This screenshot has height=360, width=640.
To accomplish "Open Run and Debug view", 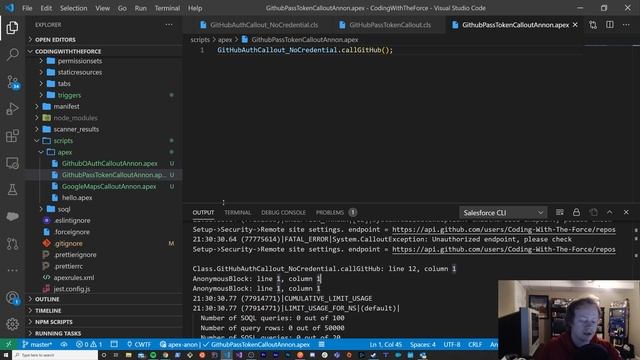I will pos(12,109).
